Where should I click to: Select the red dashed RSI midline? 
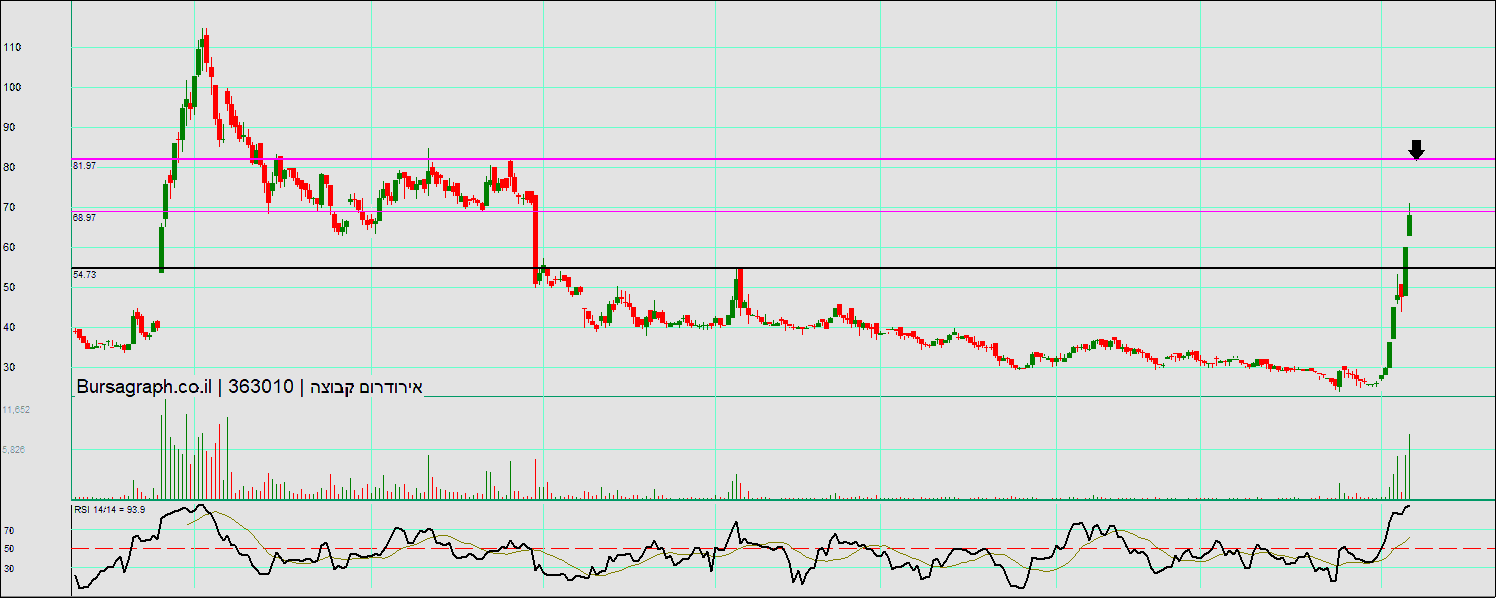pos(783,548)
